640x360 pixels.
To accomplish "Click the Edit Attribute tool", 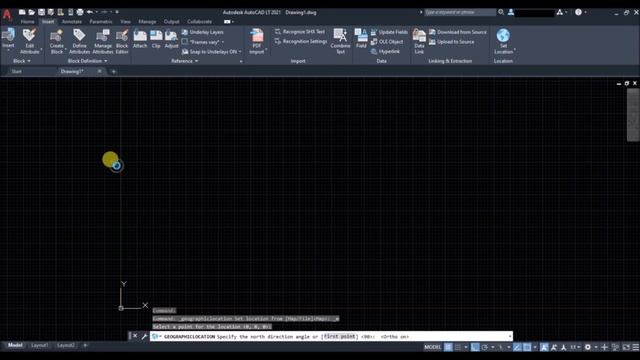I will (29, 41).
